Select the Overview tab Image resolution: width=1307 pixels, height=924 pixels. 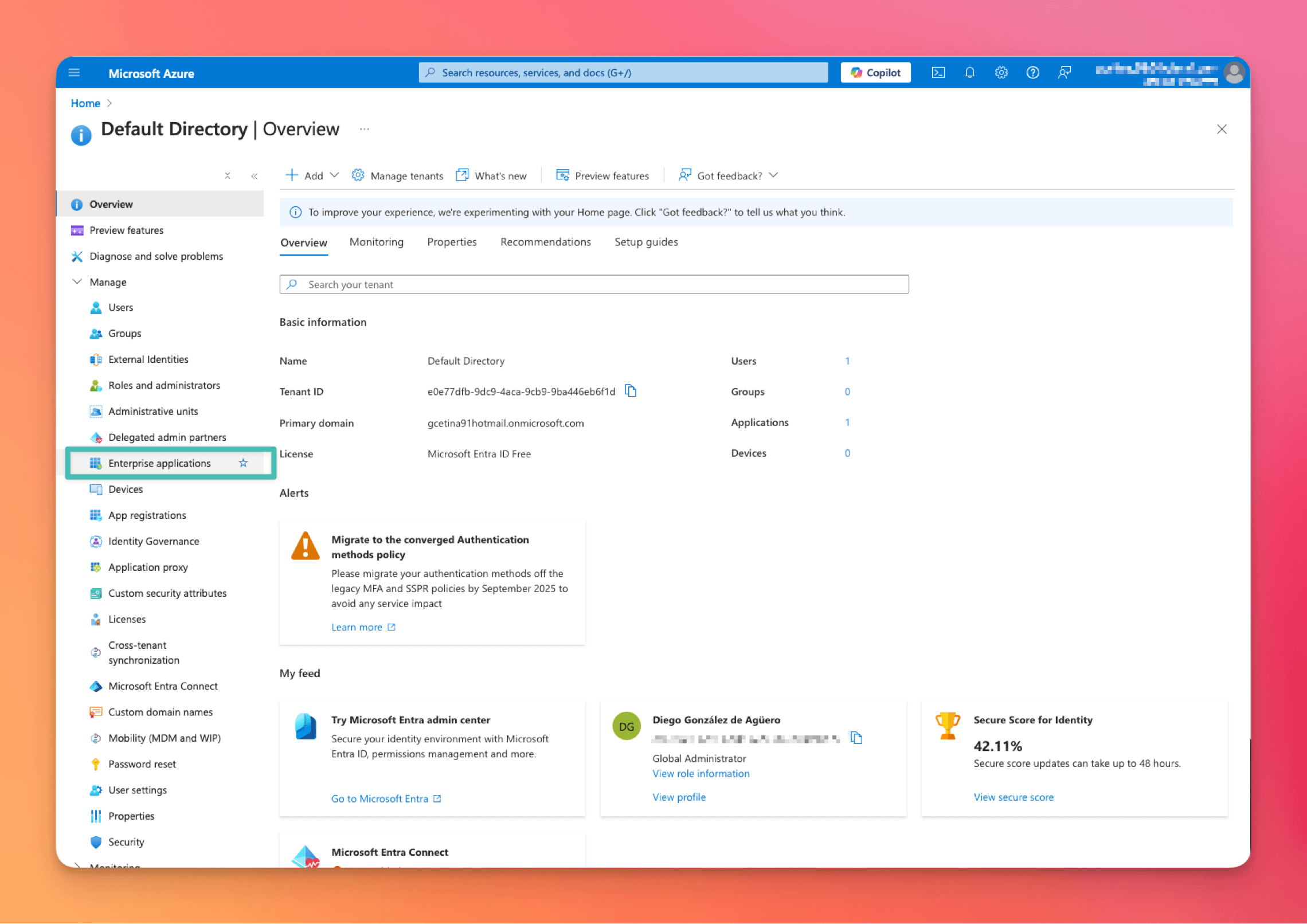point(304,242)
